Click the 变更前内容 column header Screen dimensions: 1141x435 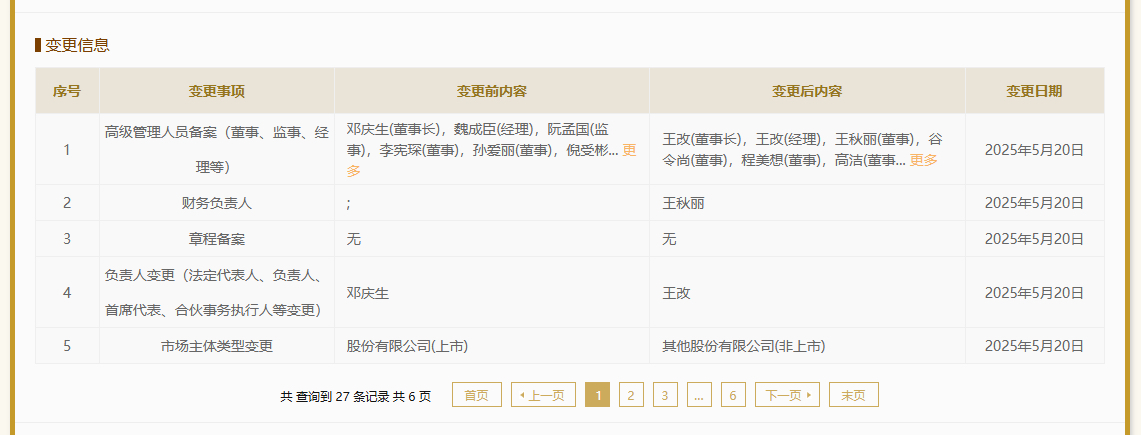click(492, 91)
